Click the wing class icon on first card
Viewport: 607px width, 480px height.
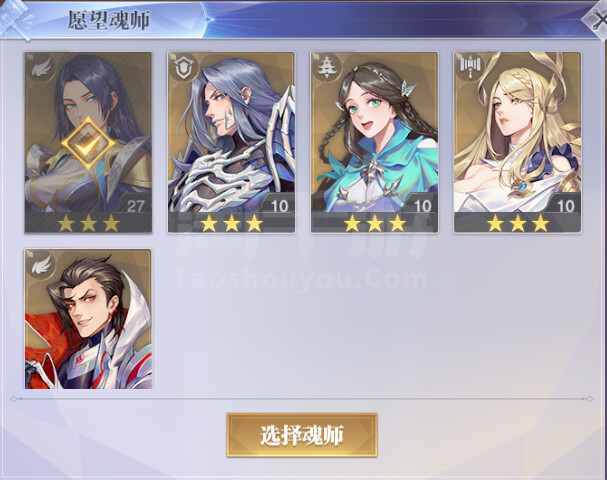42,69
